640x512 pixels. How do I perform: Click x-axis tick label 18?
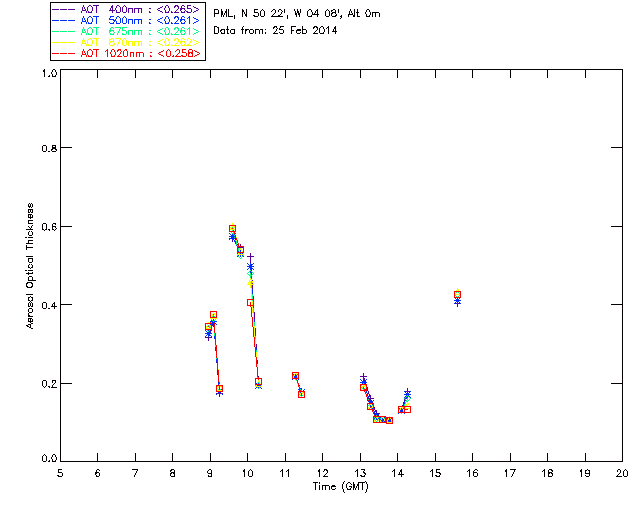(547, 473)
